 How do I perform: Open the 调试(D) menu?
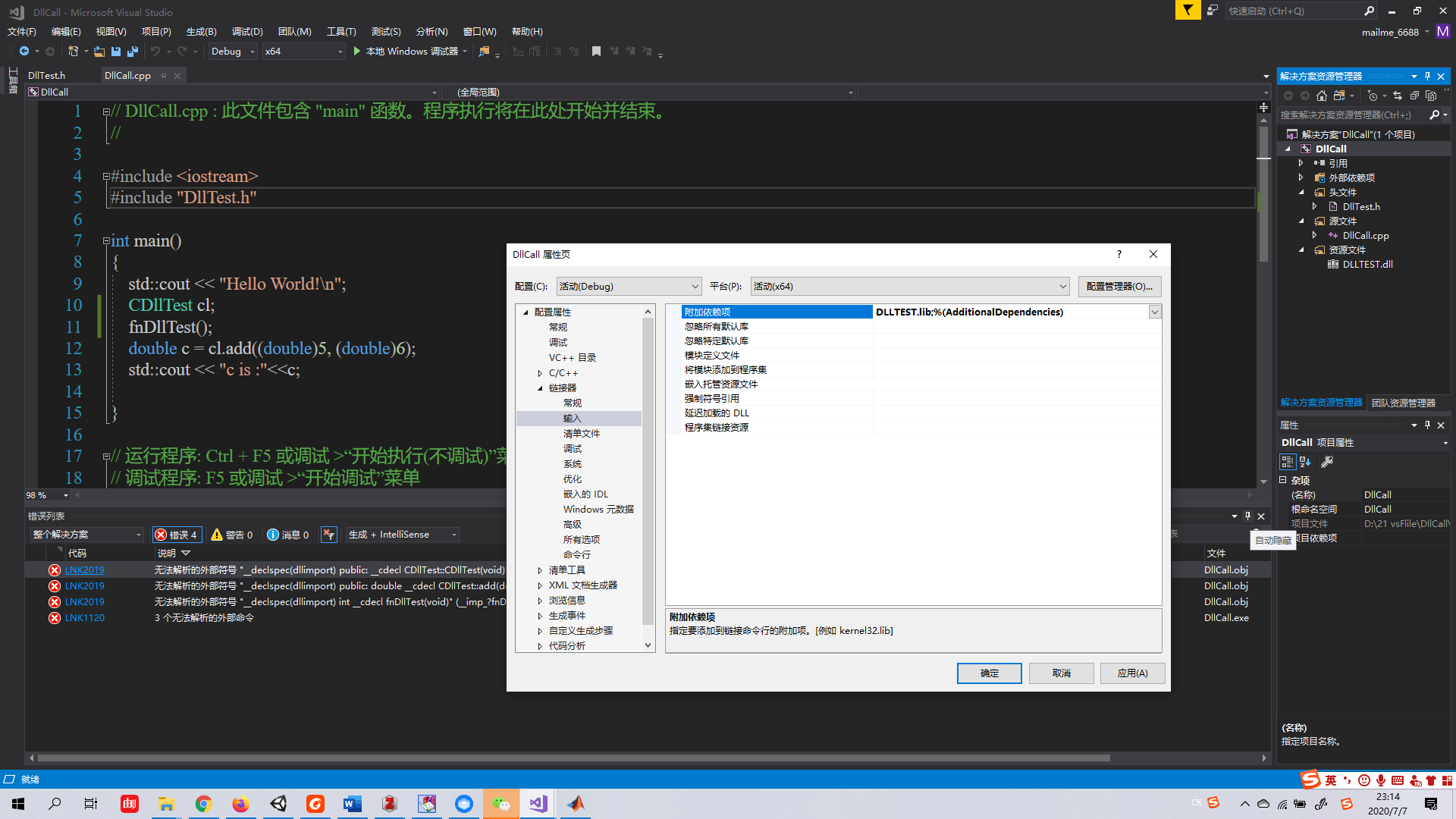(246, 32)
